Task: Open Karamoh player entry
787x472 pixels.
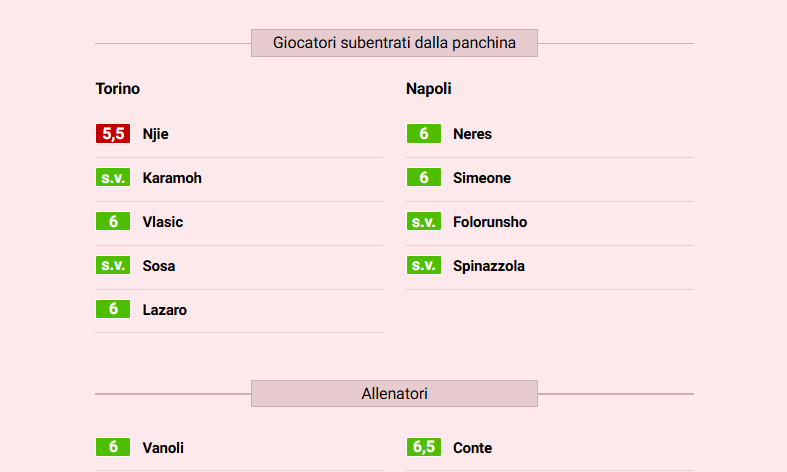Action: [x=172, y=178]
